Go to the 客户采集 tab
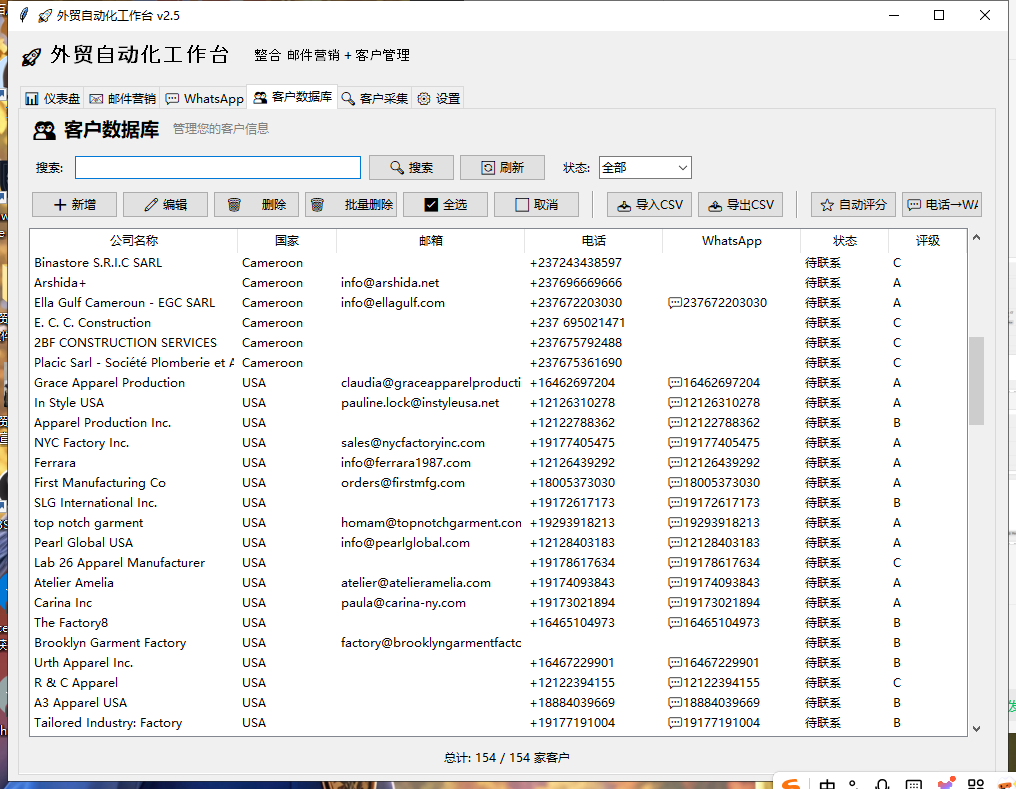Image resolution: width=1016 pixels, height=789 pixels. click(x=375, y=98)
